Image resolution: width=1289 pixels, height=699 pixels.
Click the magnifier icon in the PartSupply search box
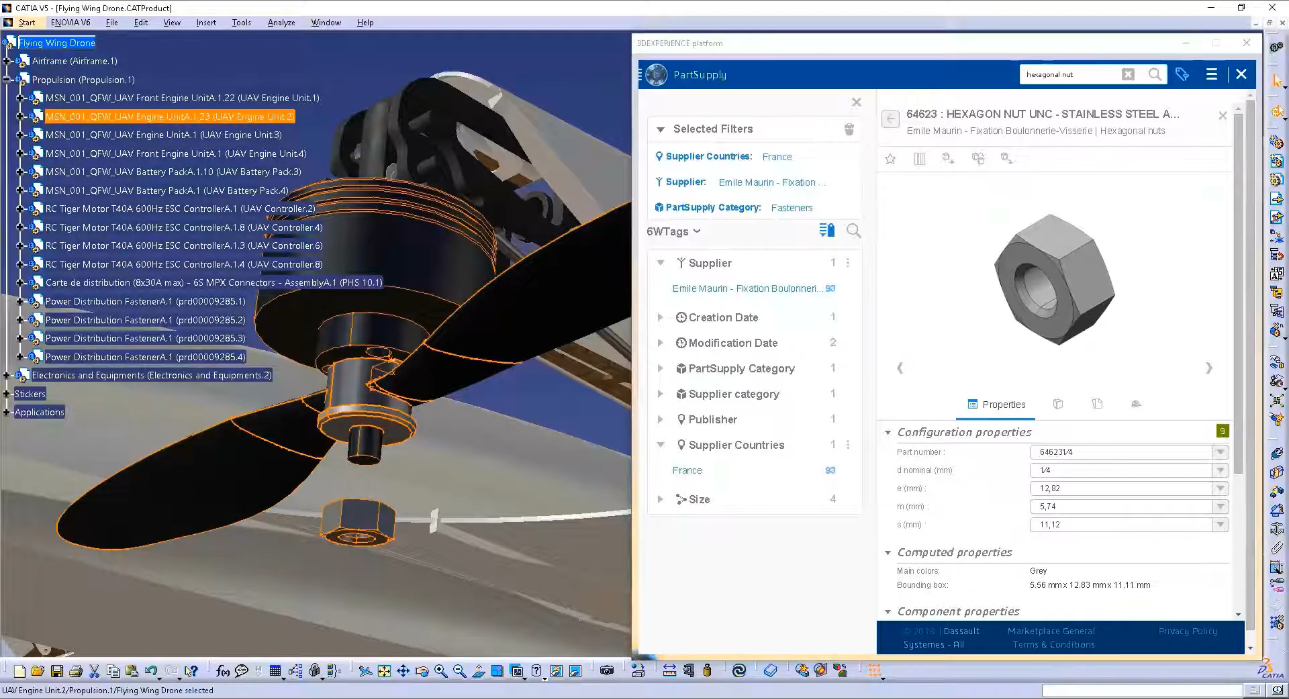click(1155, 74)
